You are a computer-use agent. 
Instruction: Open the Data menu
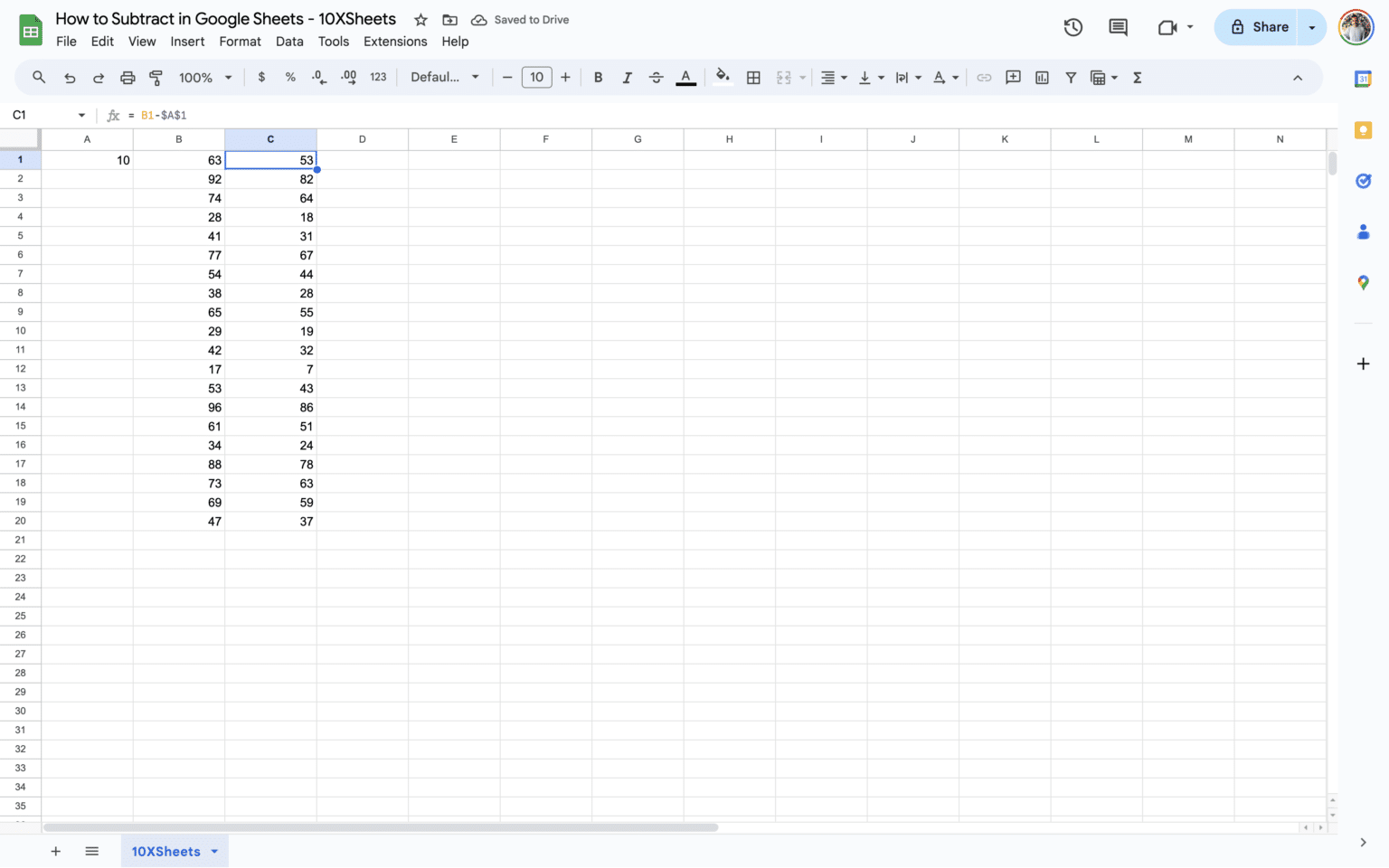pos(289,41)
